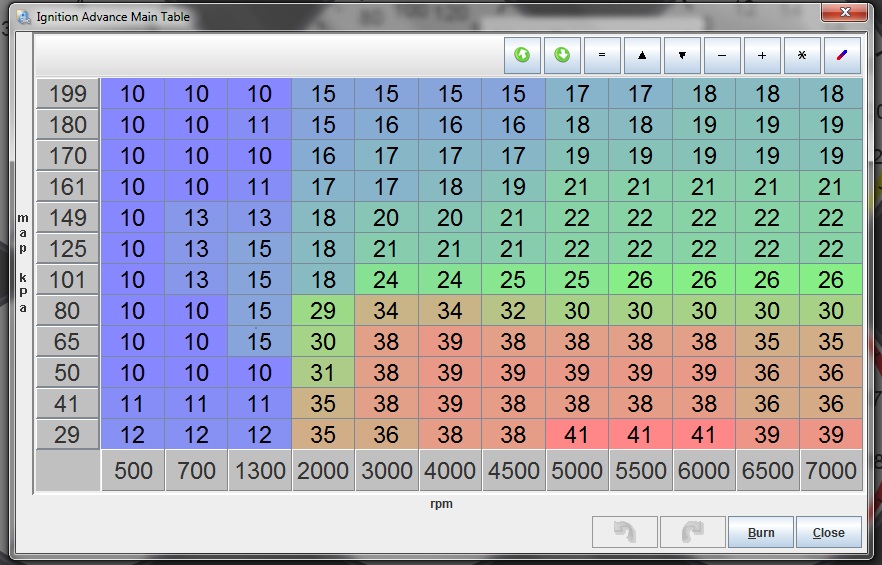Select cell 11 at 180 kPa, 1300 rpm
The width and height of the screenshot is (882, 565).
[260, 124]
